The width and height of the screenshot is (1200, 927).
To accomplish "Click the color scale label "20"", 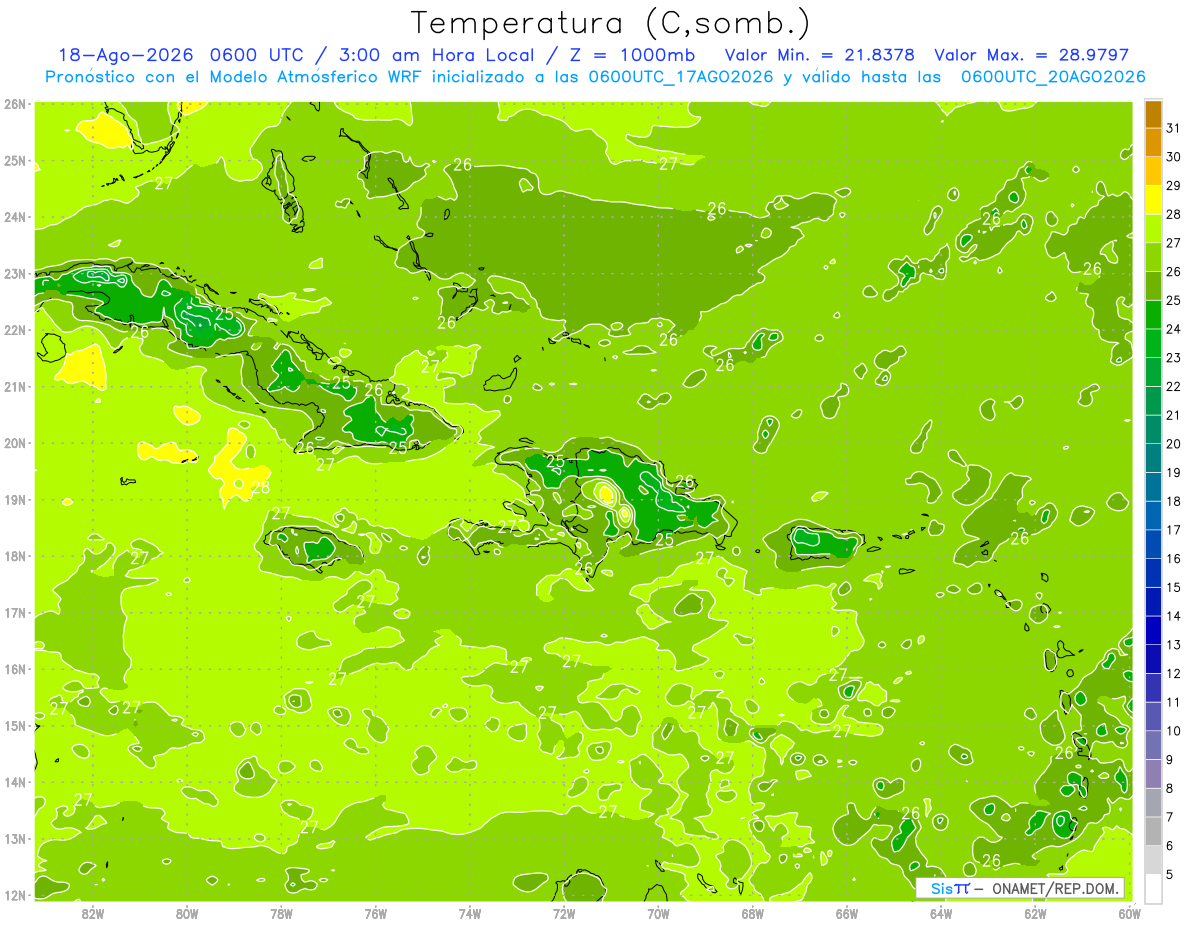I will coord(1173,444).
